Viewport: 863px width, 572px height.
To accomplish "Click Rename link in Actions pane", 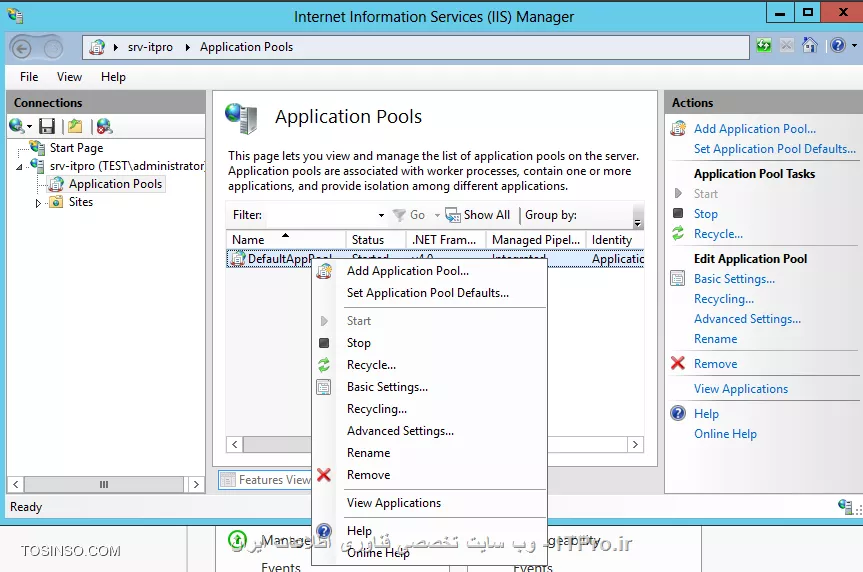I will point(715,339).
